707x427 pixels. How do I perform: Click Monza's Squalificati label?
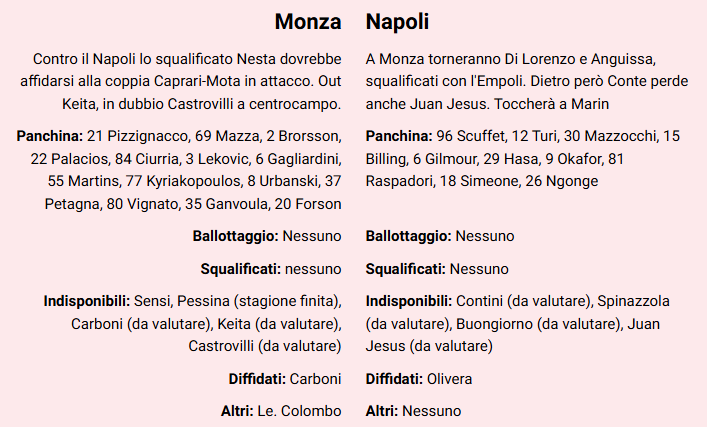(241, 269)
